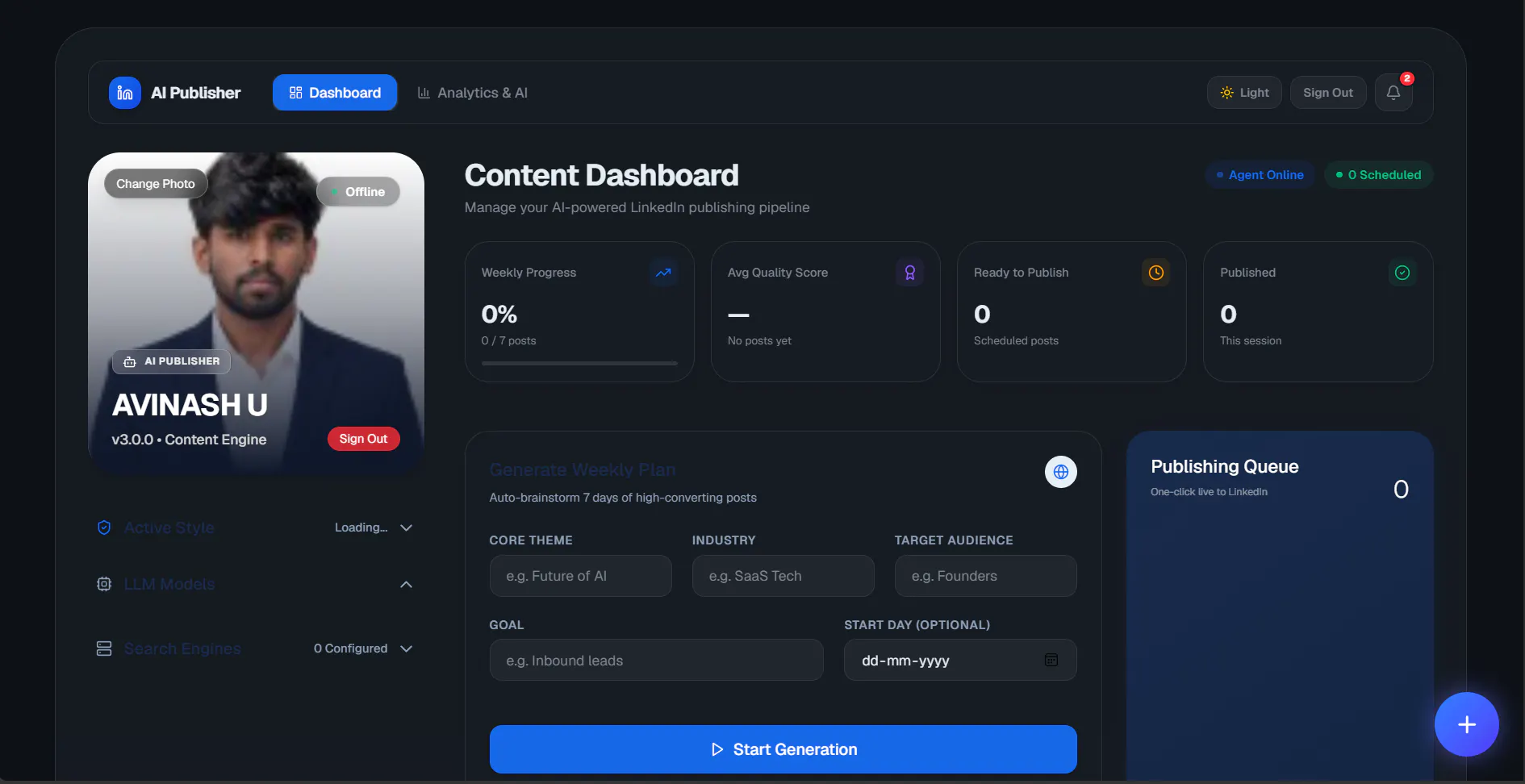
Task: Click the 0 Scheduled badge
Action: (1379, 175)
